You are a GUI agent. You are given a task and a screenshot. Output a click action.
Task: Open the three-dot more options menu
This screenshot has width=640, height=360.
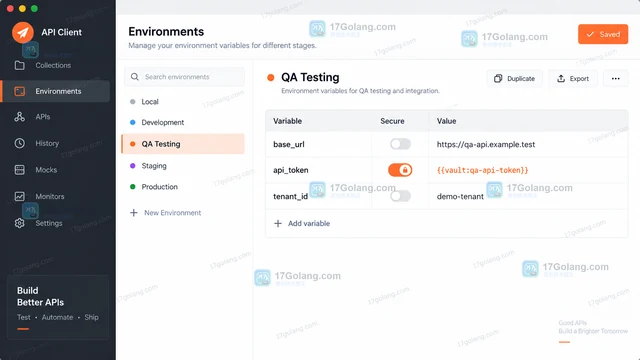[616, 78]
